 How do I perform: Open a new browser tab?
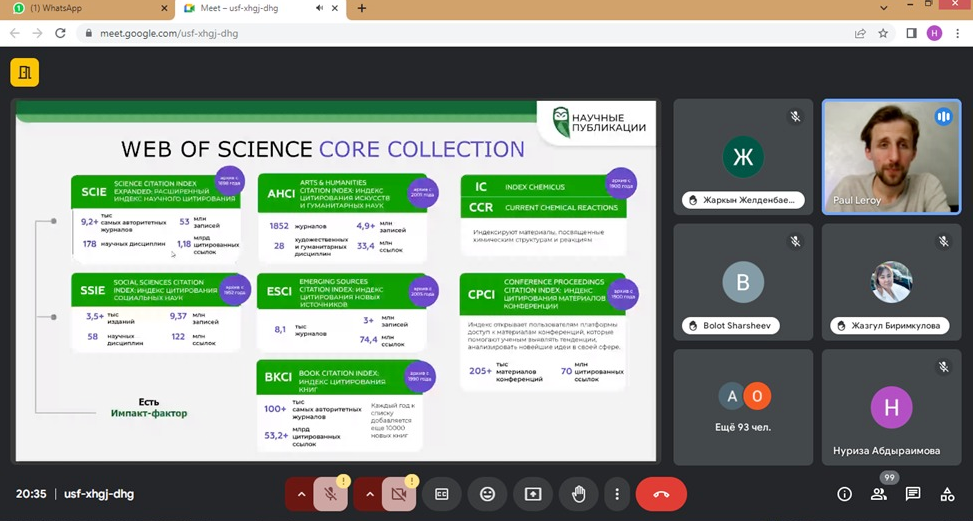[x=362, y=9]
